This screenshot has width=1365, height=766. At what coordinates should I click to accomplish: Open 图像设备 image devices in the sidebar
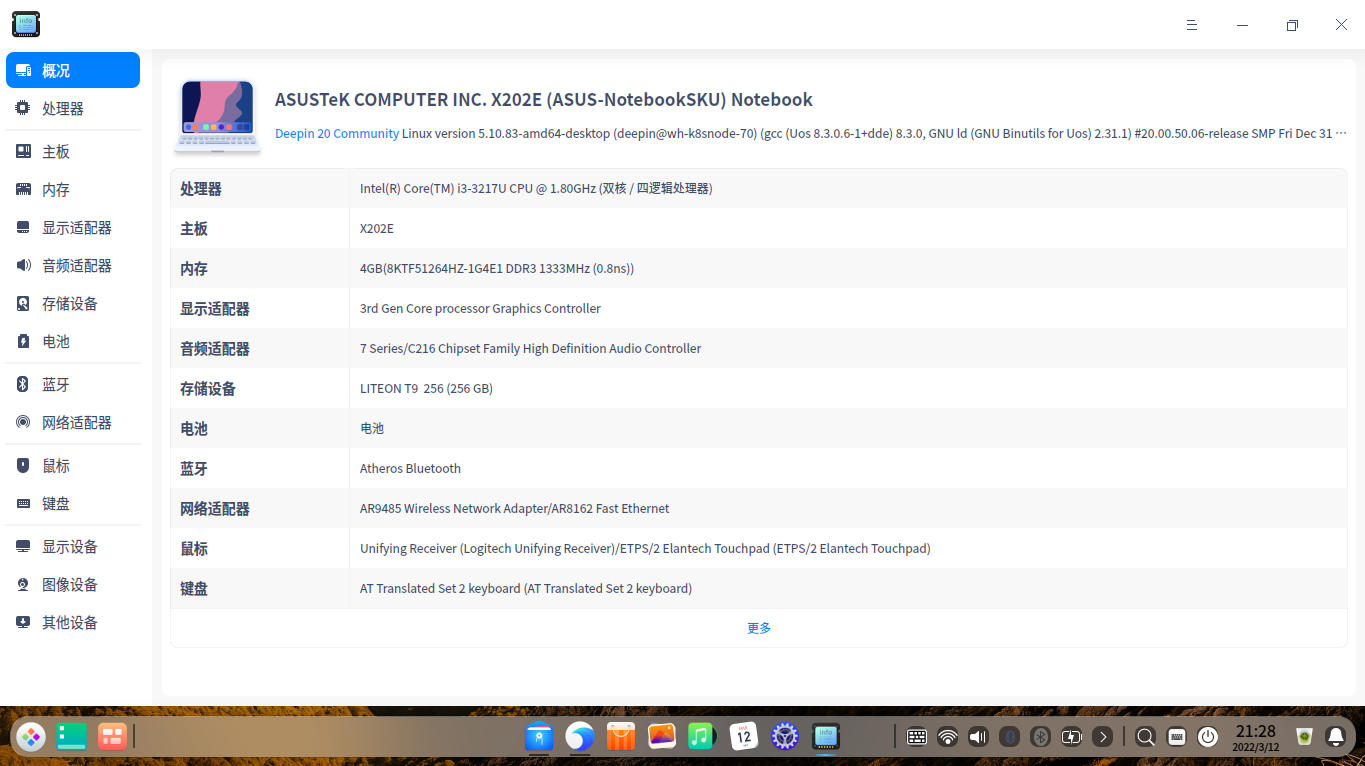pos(73,584)
